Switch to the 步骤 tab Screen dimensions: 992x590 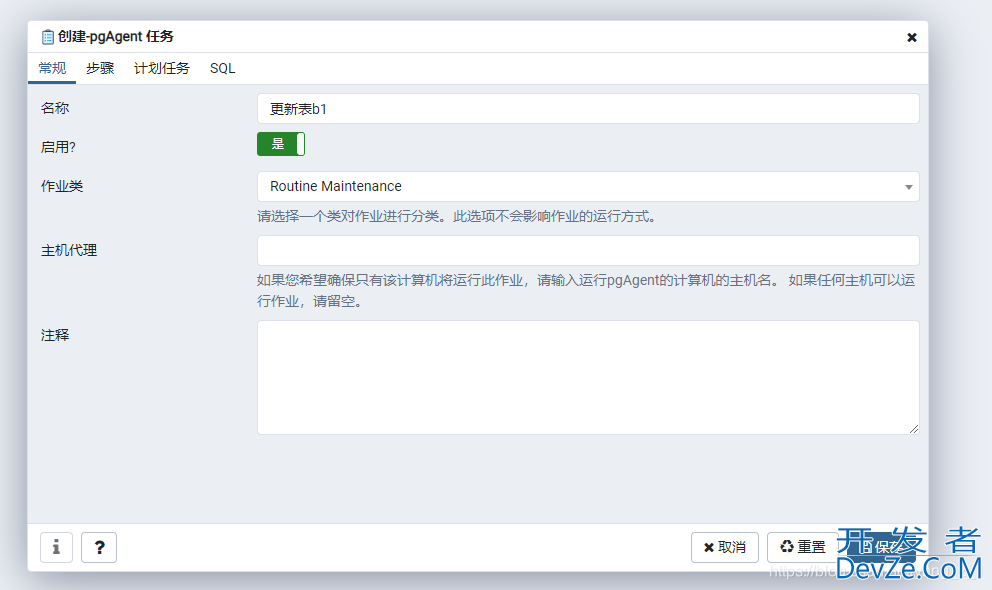[100, 68]
